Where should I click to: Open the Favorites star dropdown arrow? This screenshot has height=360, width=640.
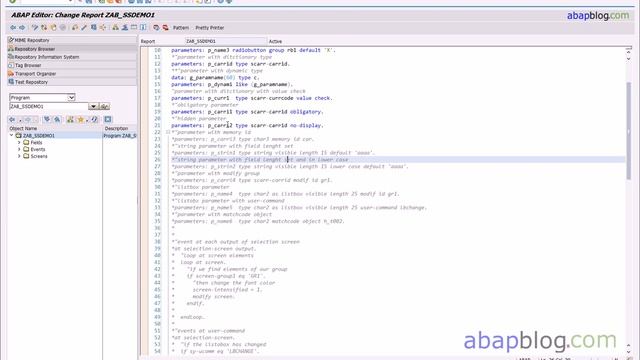point(87,120)
